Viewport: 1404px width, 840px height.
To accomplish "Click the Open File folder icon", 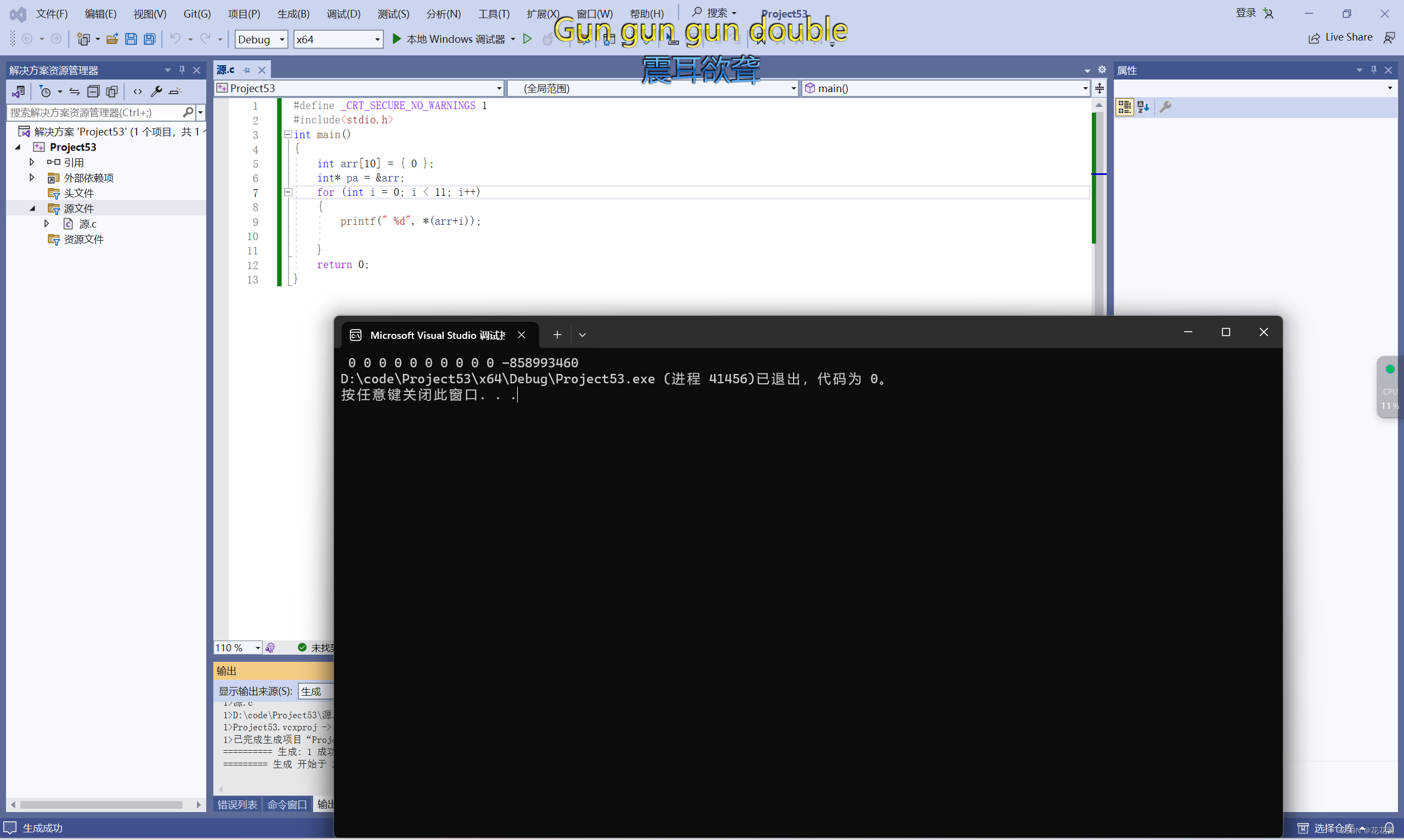I will pos(112,39).
